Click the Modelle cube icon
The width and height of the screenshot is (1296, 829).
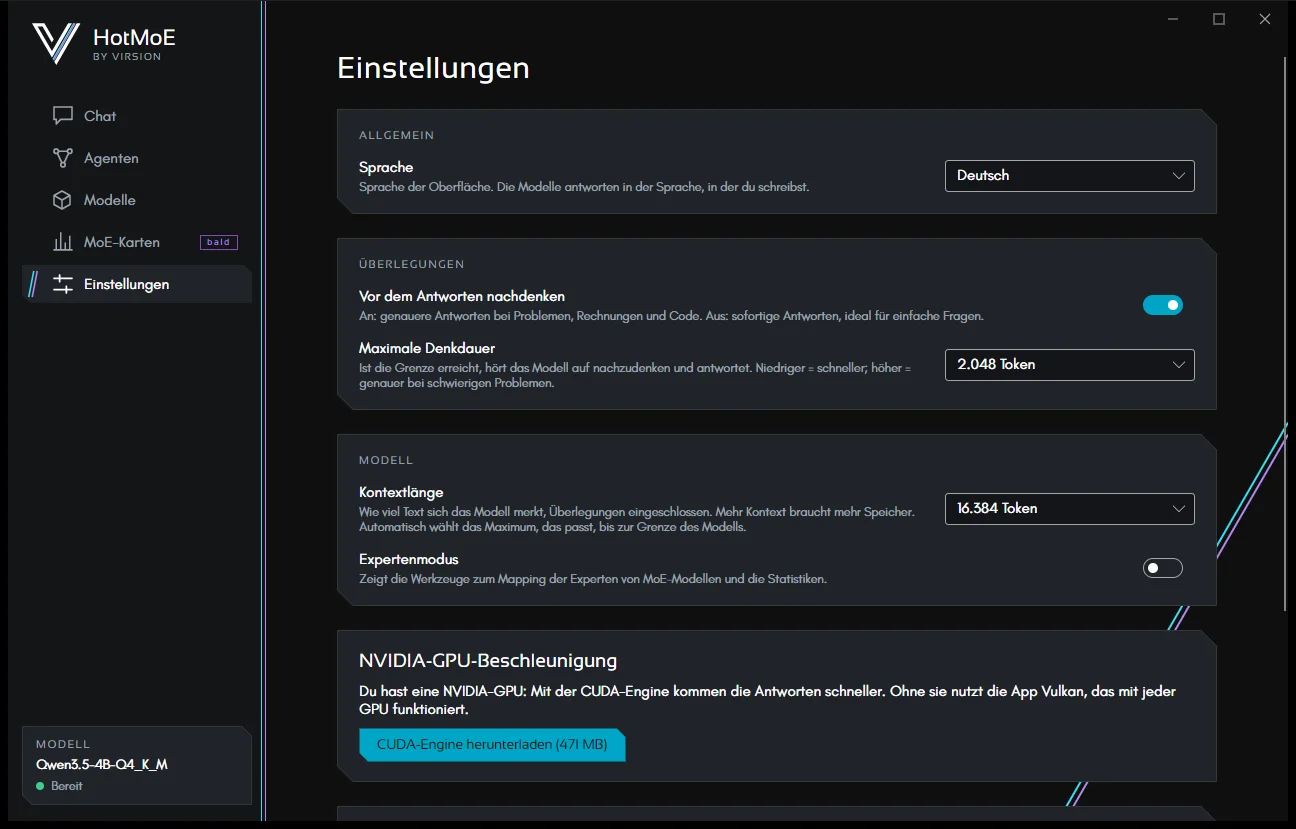point(63,200)
